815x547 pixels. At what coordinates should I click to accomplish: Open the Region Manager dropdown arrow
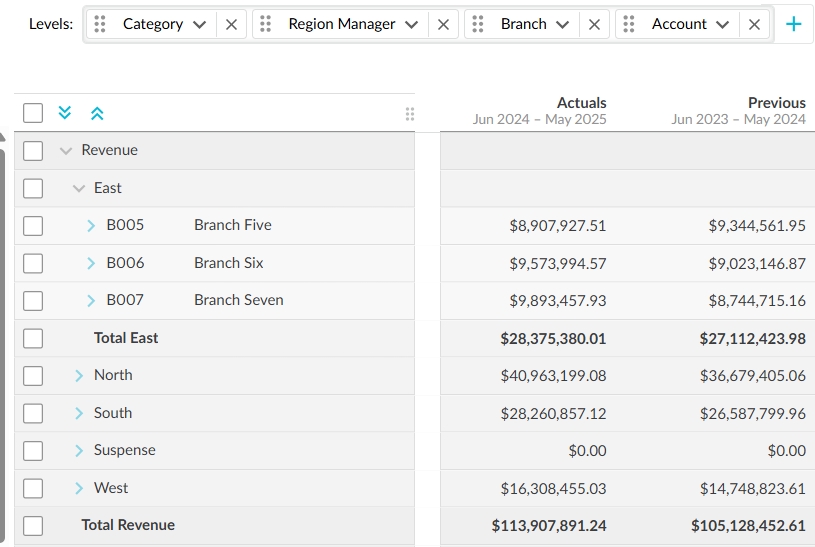[411, 24]
